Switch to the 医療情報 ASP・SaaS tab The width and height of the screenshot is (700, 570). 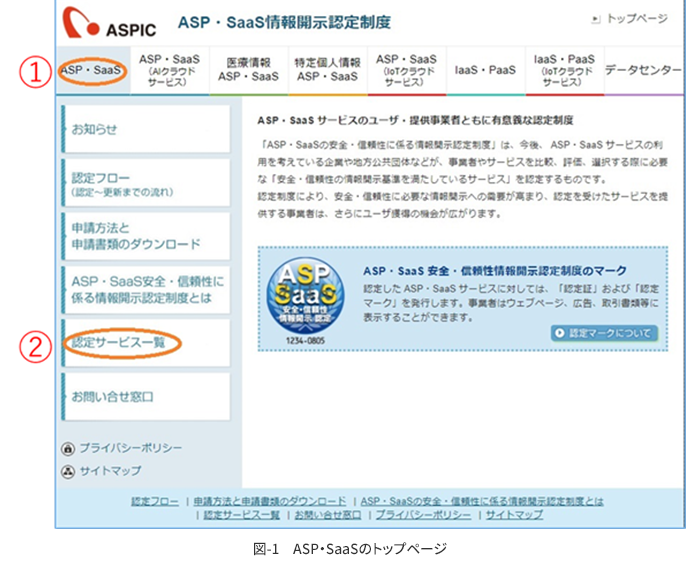point(248,70)
